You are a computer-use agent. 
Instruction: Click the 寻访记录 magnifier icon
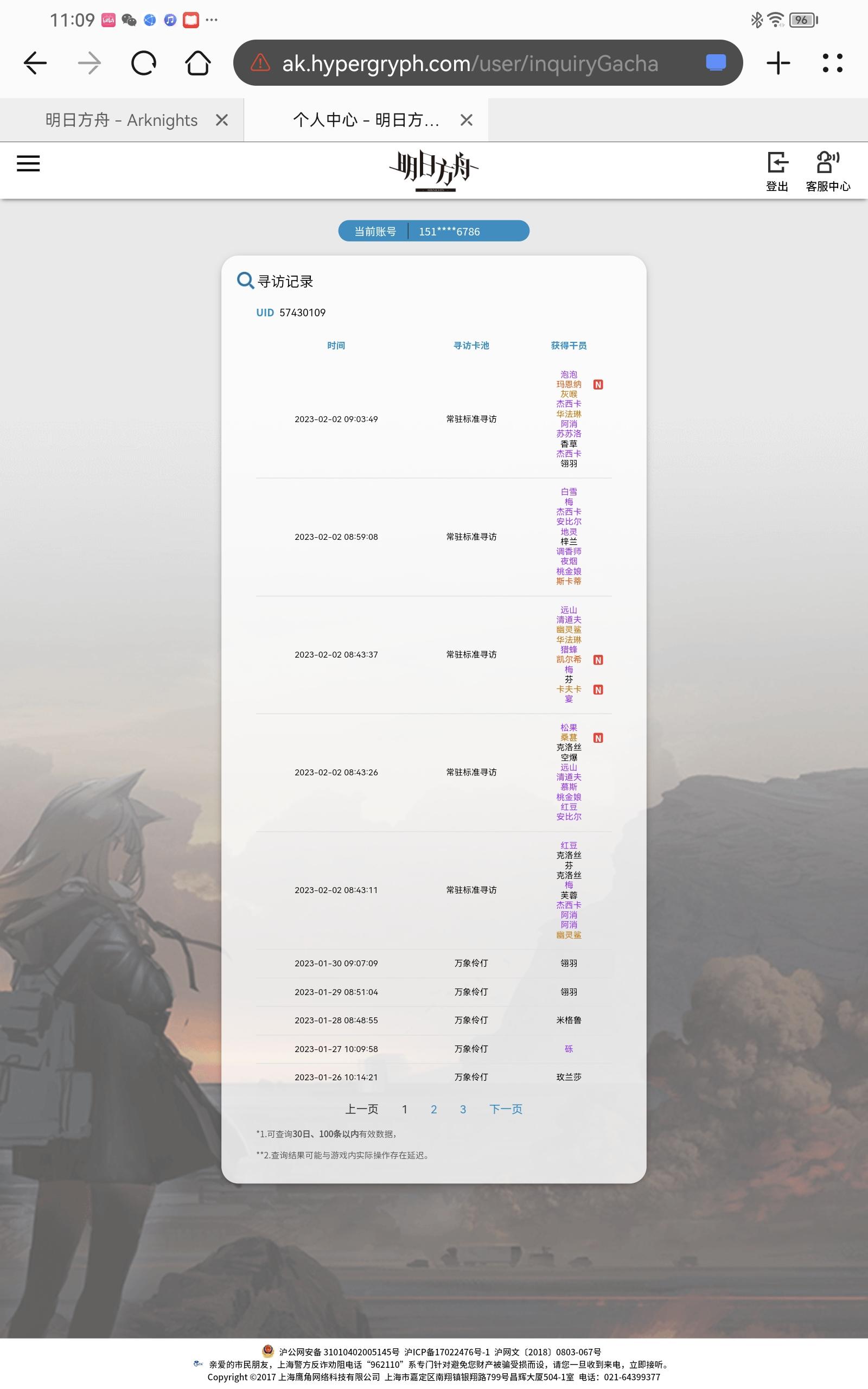click(x=246, y=281)
